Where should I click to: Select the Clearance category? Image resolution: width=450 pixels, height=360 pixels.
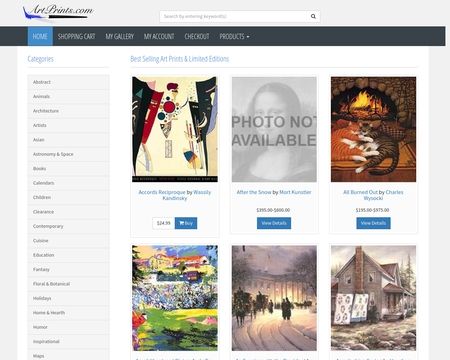pos(68,212)
